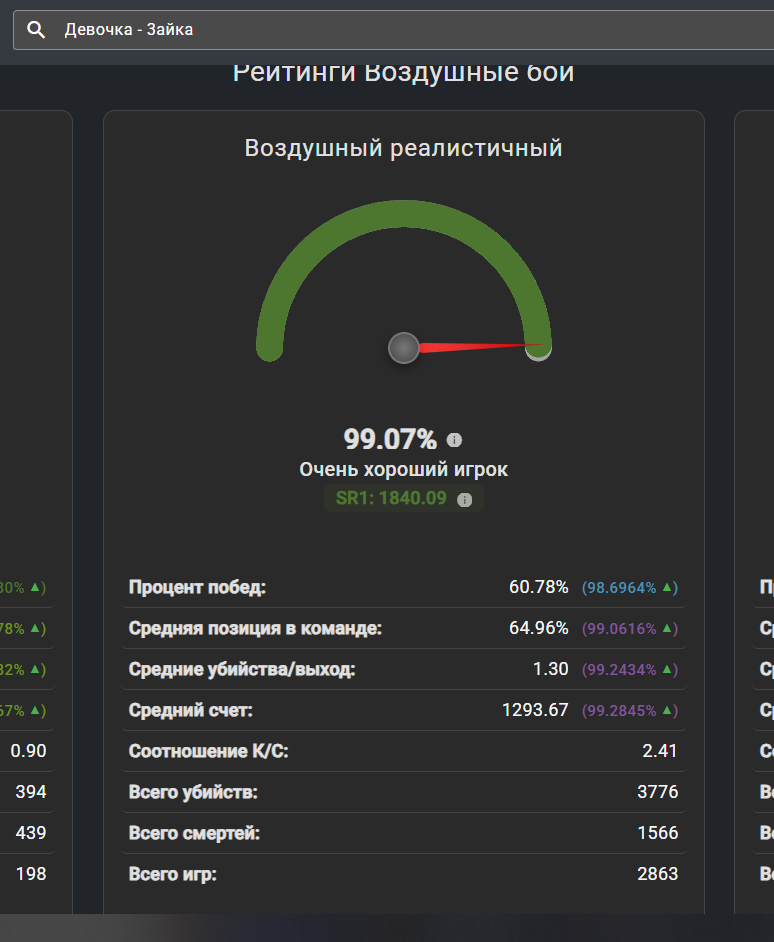Click the 98.6964% percentile value
774x942 pixels.
(x=621, y=588)
